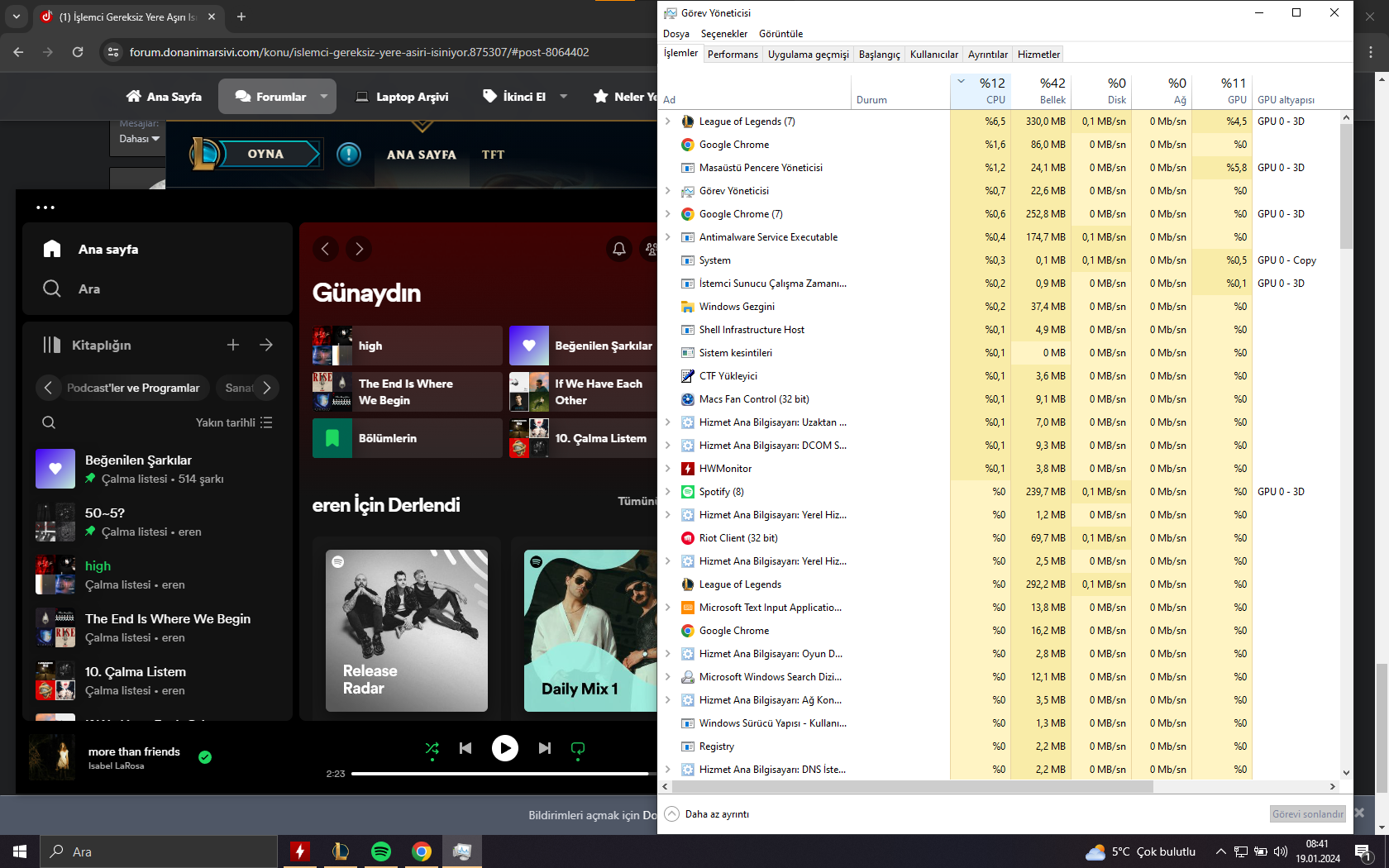Expand HWMonitor process row

pyautogui.click(x=668, y=469)
